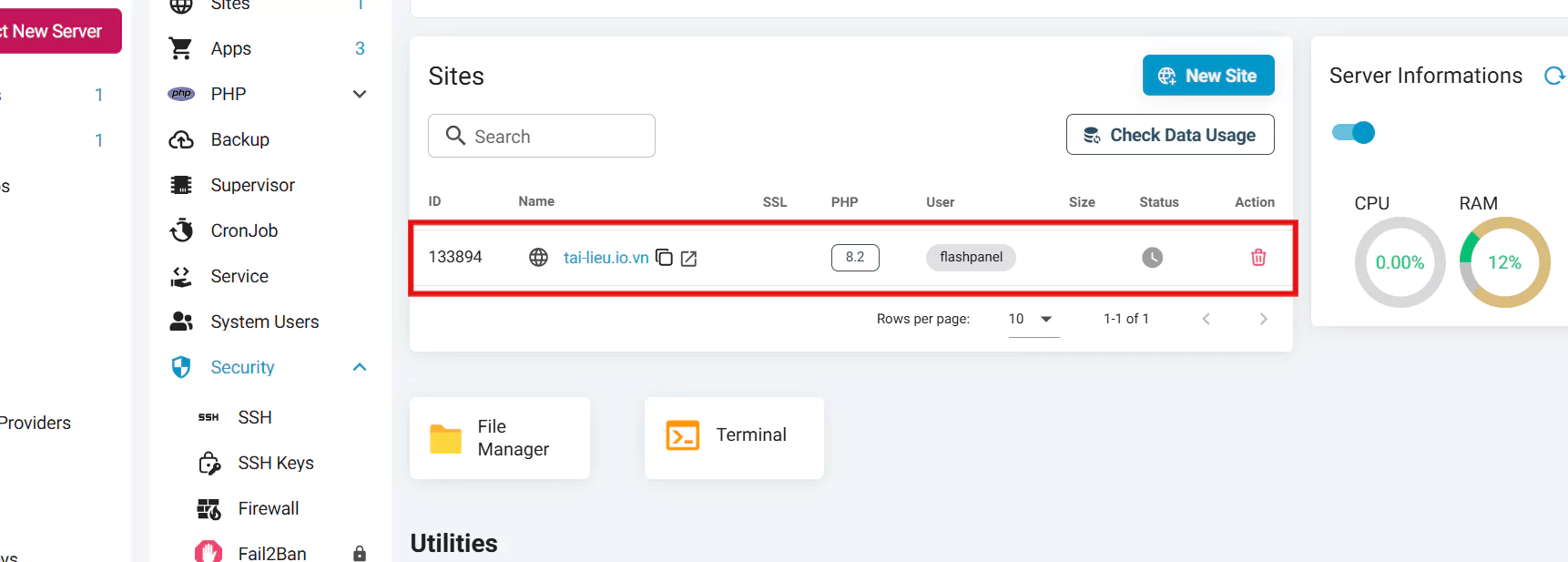The image size is (1568, 562).
Task: Click the Search sites input field
Action: (542, 136)
